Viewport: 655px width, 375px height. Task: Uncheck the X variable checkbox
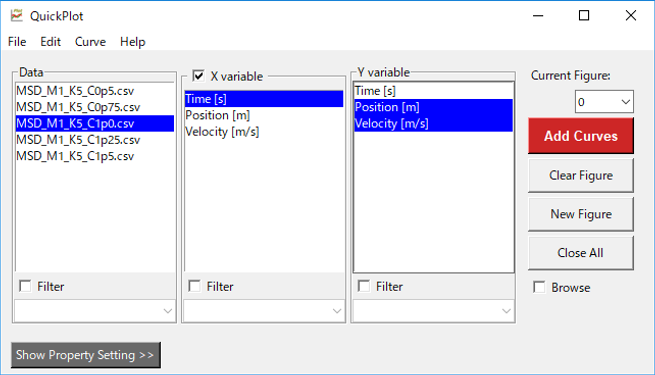coord(198,76)
